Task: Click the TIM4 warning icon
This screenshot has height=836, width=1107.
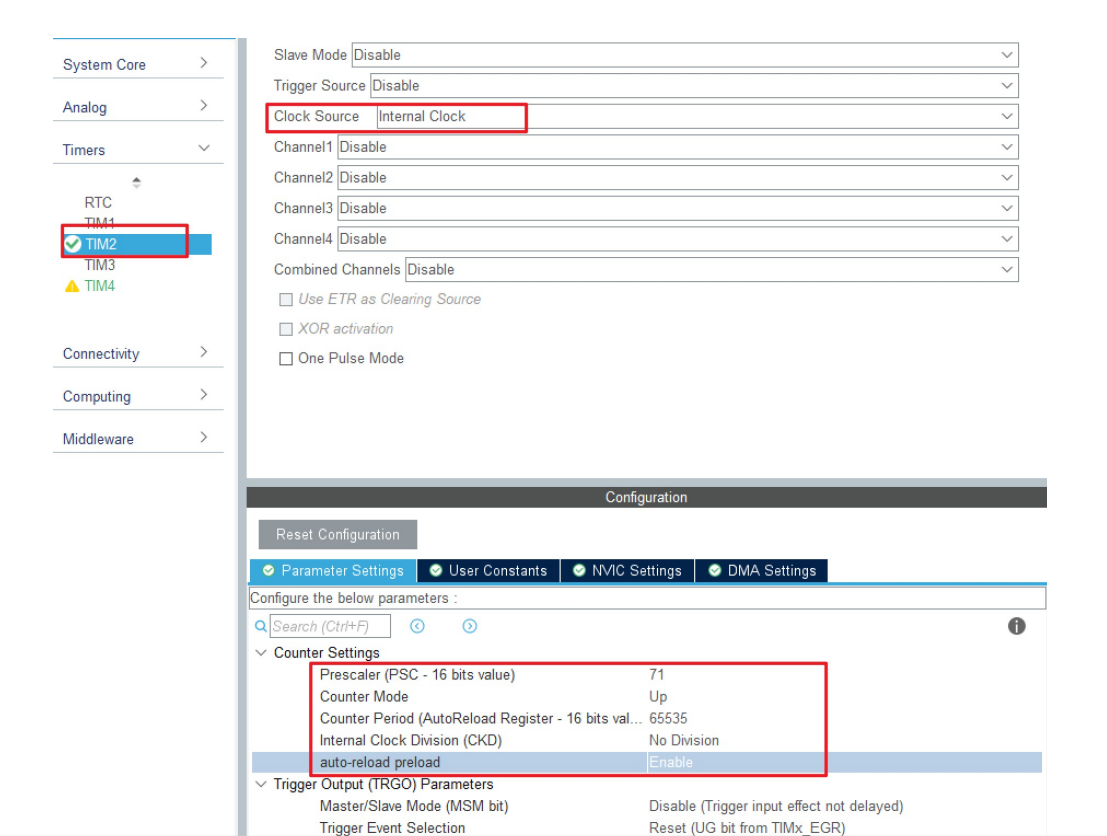Action: [x=72, y=286]
